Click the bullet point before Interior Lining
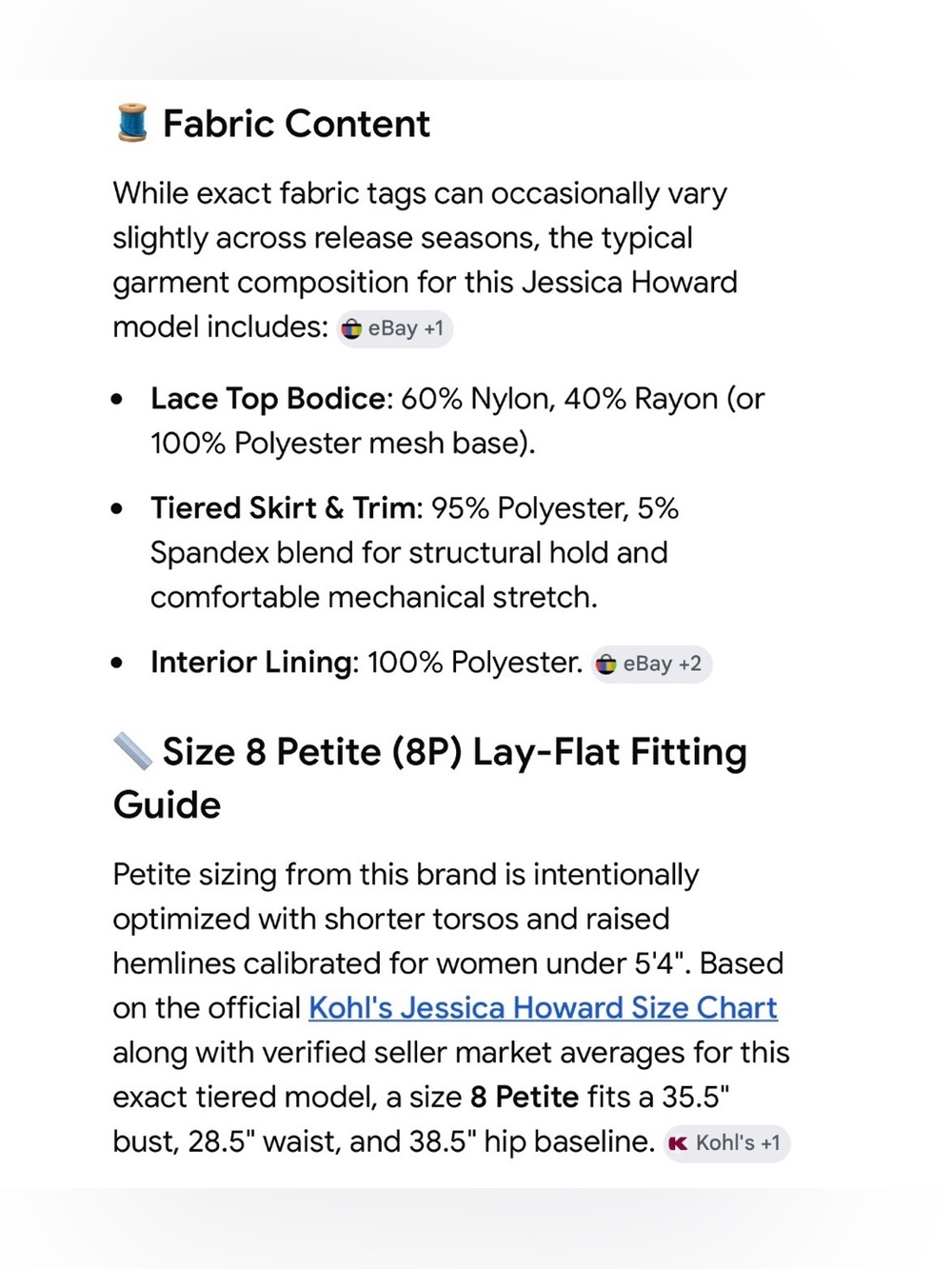 pyautogui.click(x=117, y=663)
